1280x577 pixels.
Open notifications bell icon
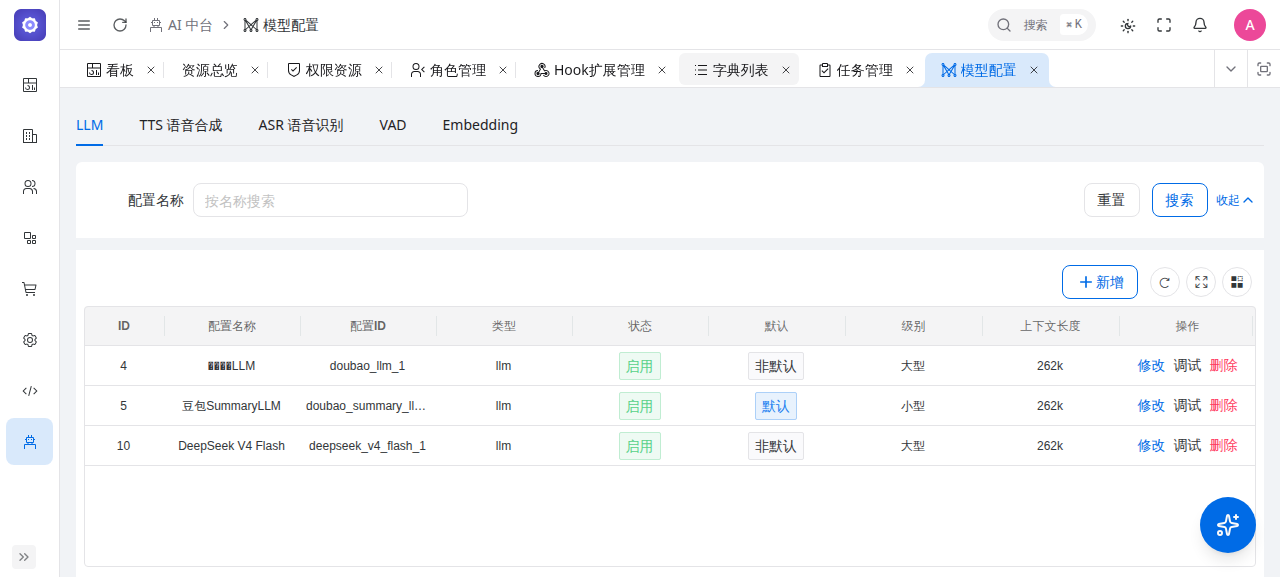pyautogui.click(x=1200, y=25)
